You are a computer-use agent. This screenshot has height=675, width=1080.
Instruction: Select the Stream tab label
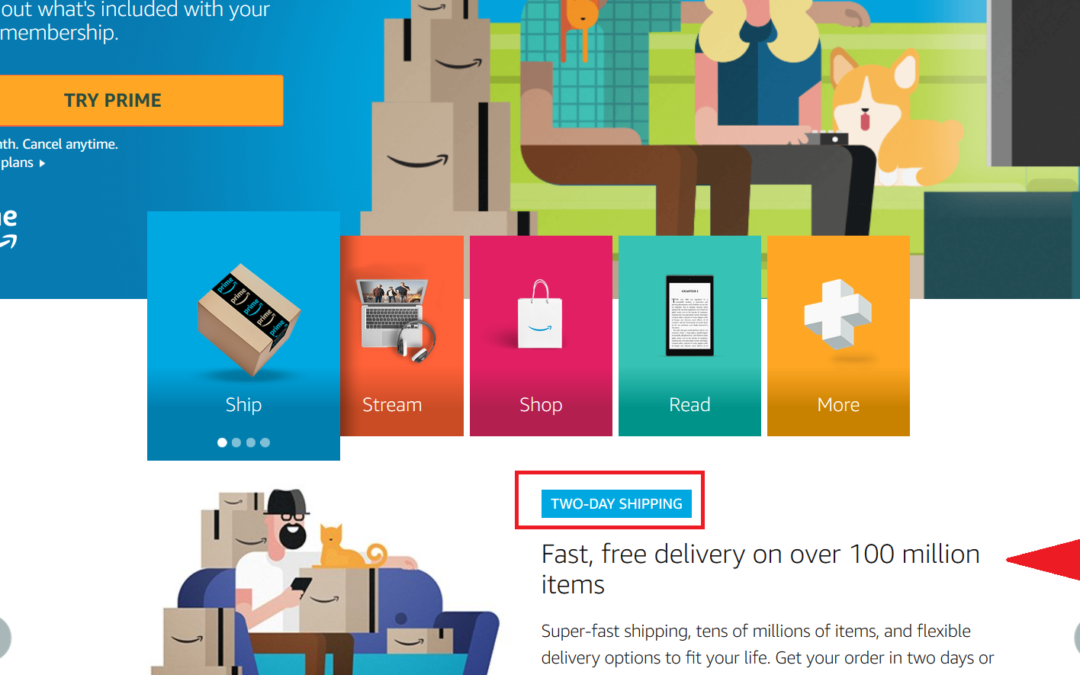coord(392,404)
